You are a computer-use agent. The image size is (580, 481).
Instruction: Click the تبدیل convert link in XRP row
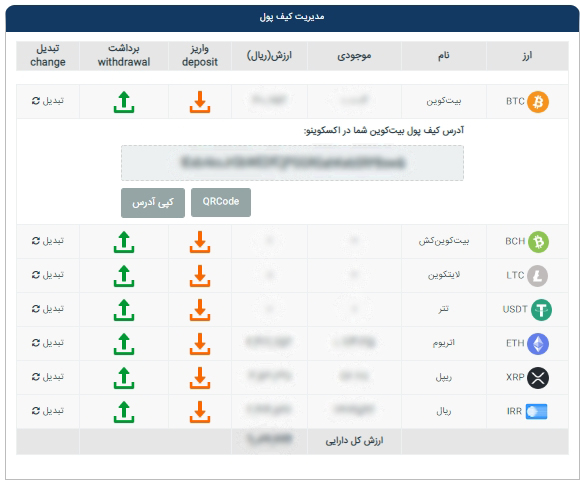point(48,377)
